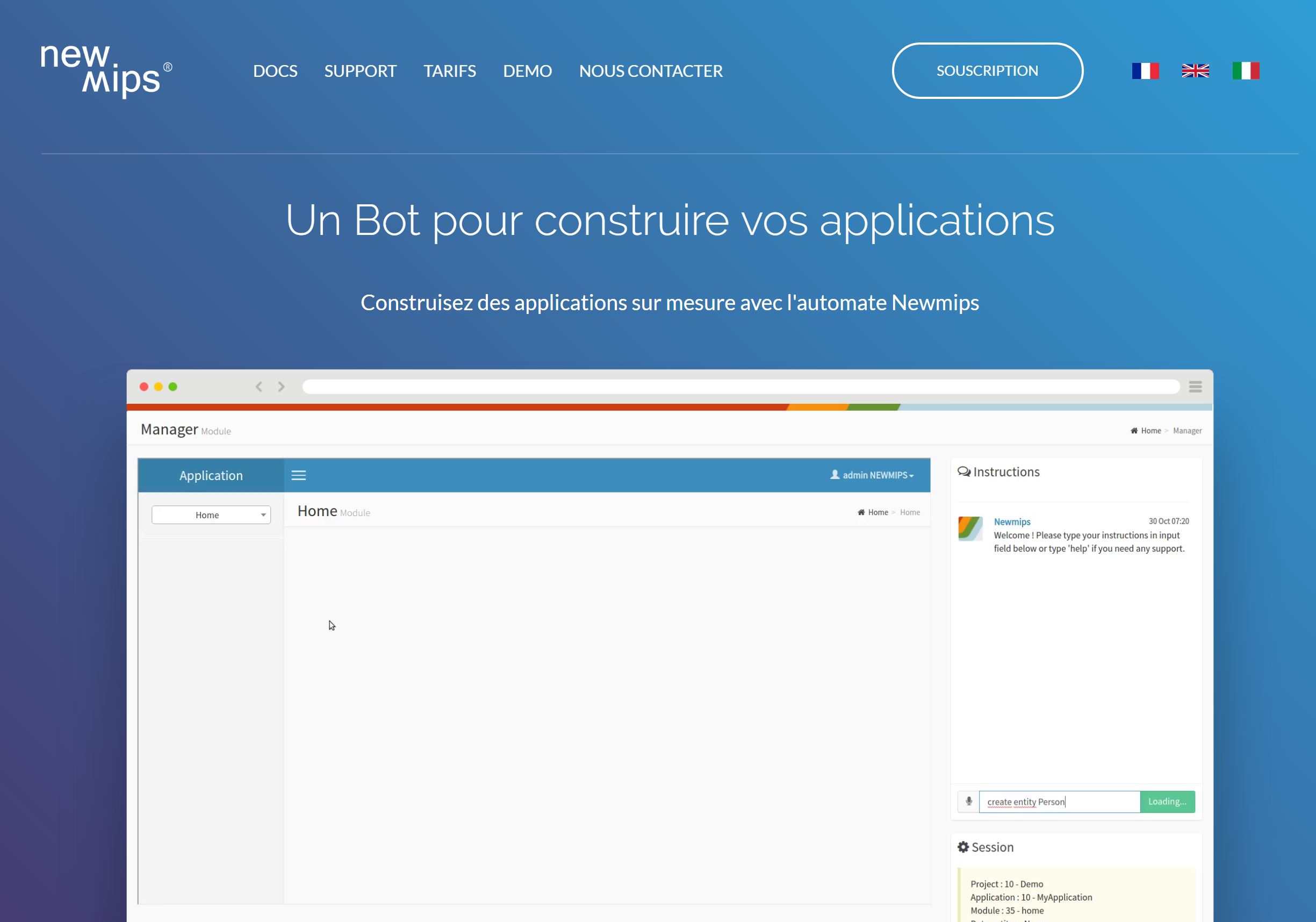1316x922 pixels.
Task: Click the browser mockup menu icon
Action: pyautogui.click(x=1195, y=387)
